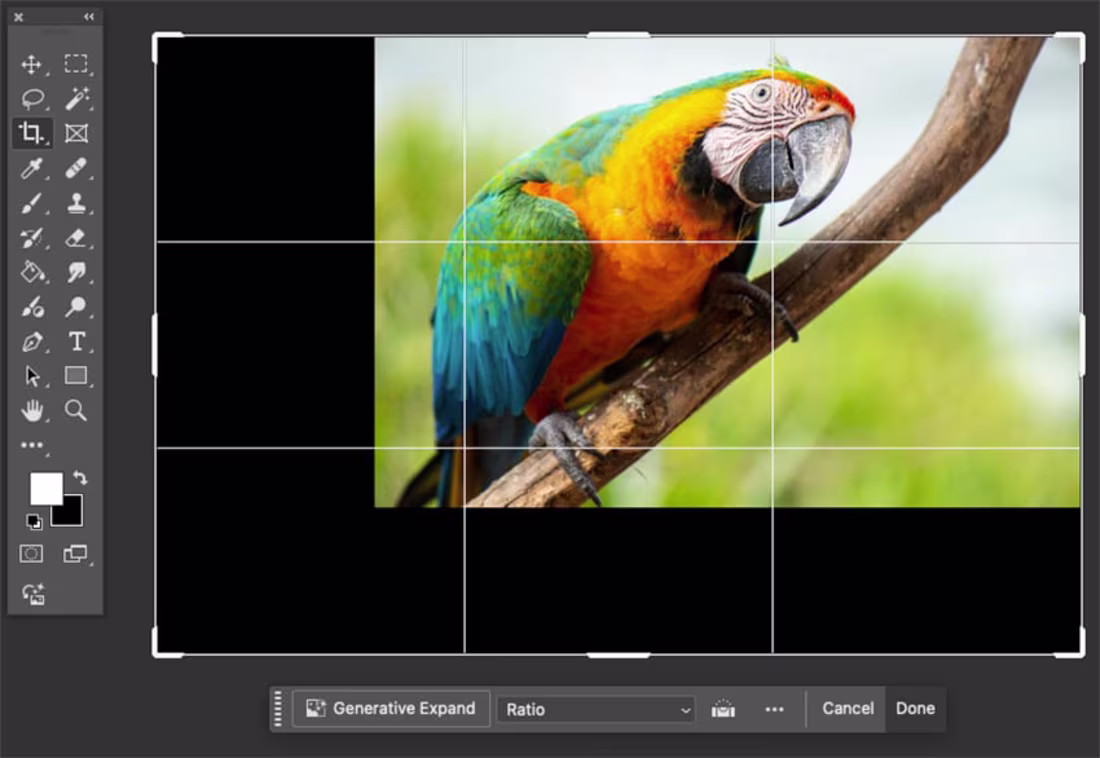
Task: Toggle Quick Mask mode
Action: click(33, 553)
